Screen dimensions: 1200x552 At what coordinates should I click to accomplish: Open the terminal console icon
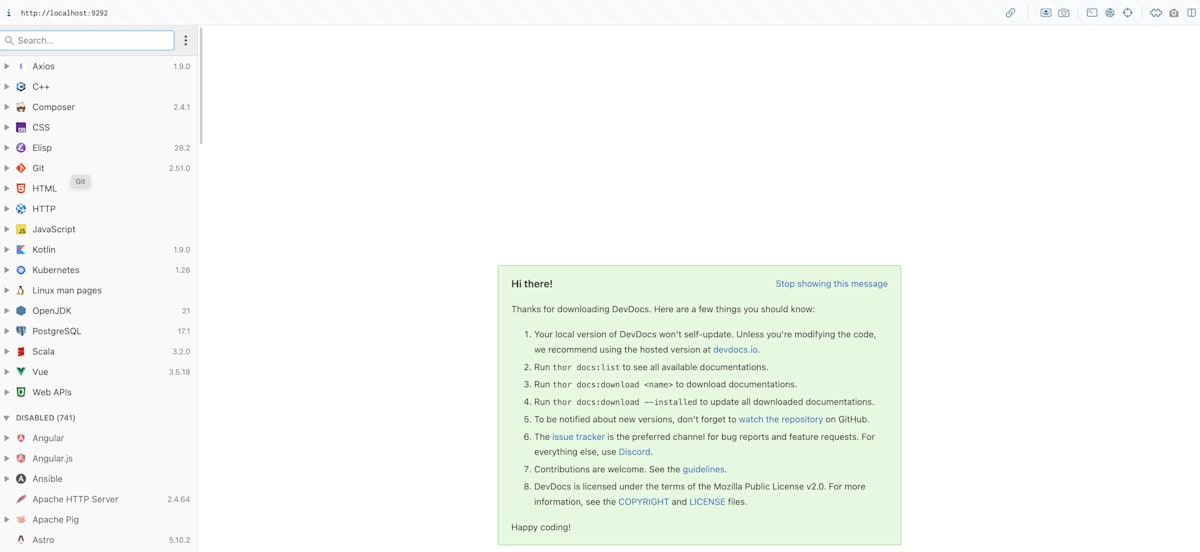[x=1092, y=13]
